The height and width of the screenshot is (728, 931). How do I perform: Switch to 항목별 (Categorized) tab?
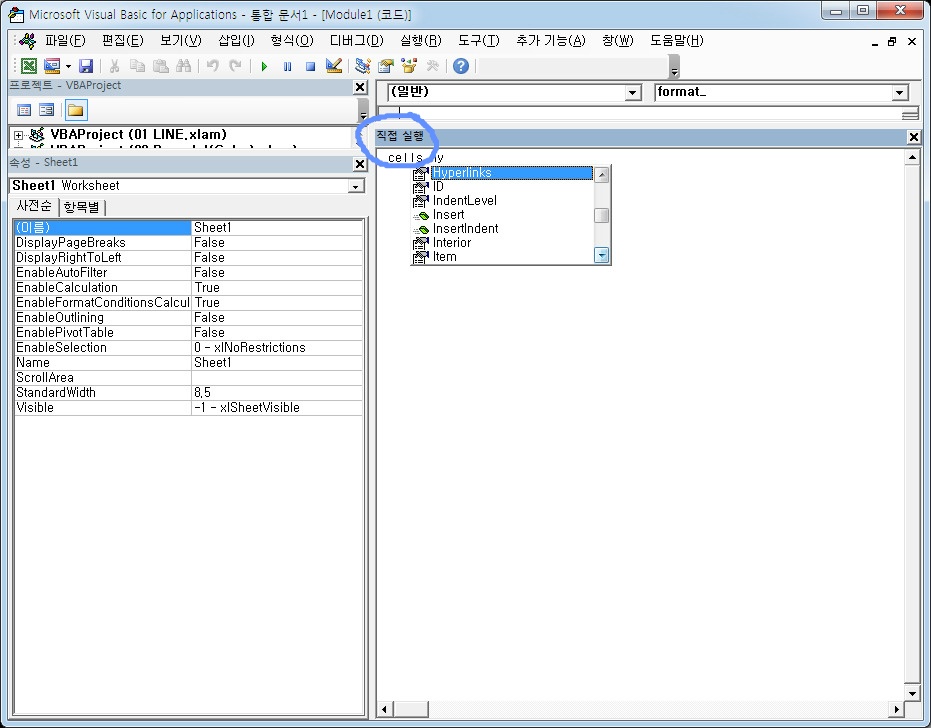point(81,207)
